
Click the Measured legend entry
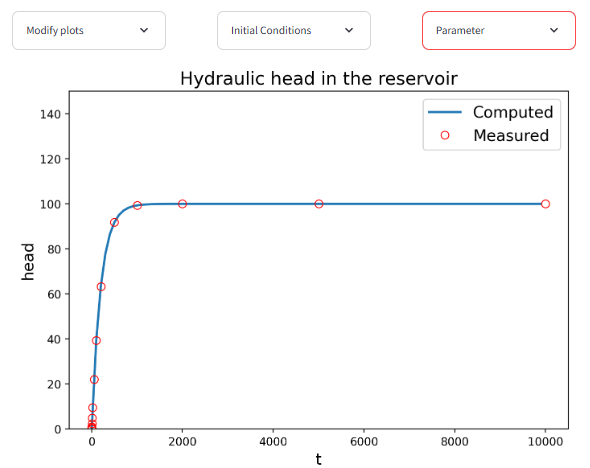494,135
